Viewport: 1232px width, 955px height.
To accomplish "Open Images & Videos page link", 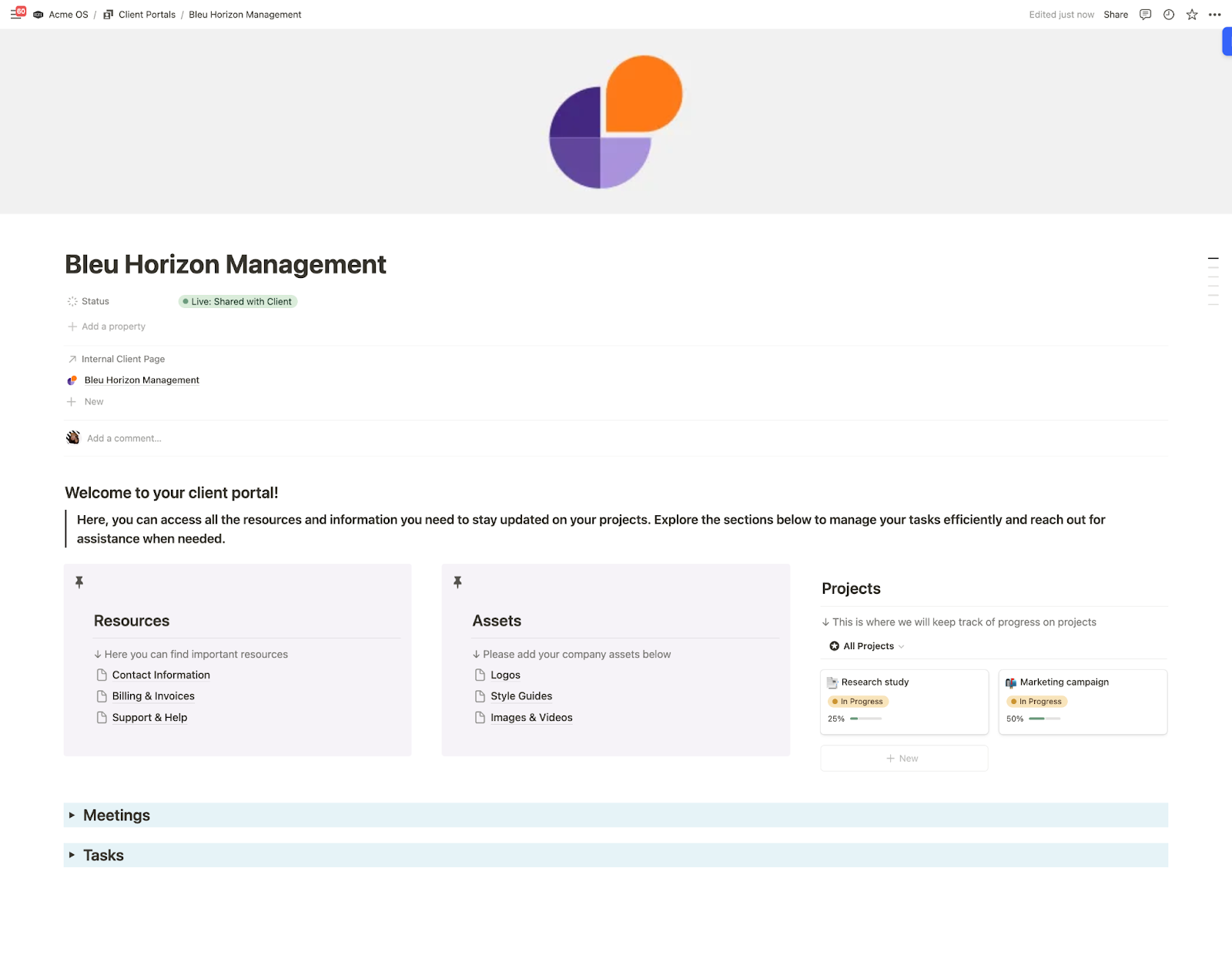I will click(531, 717).
